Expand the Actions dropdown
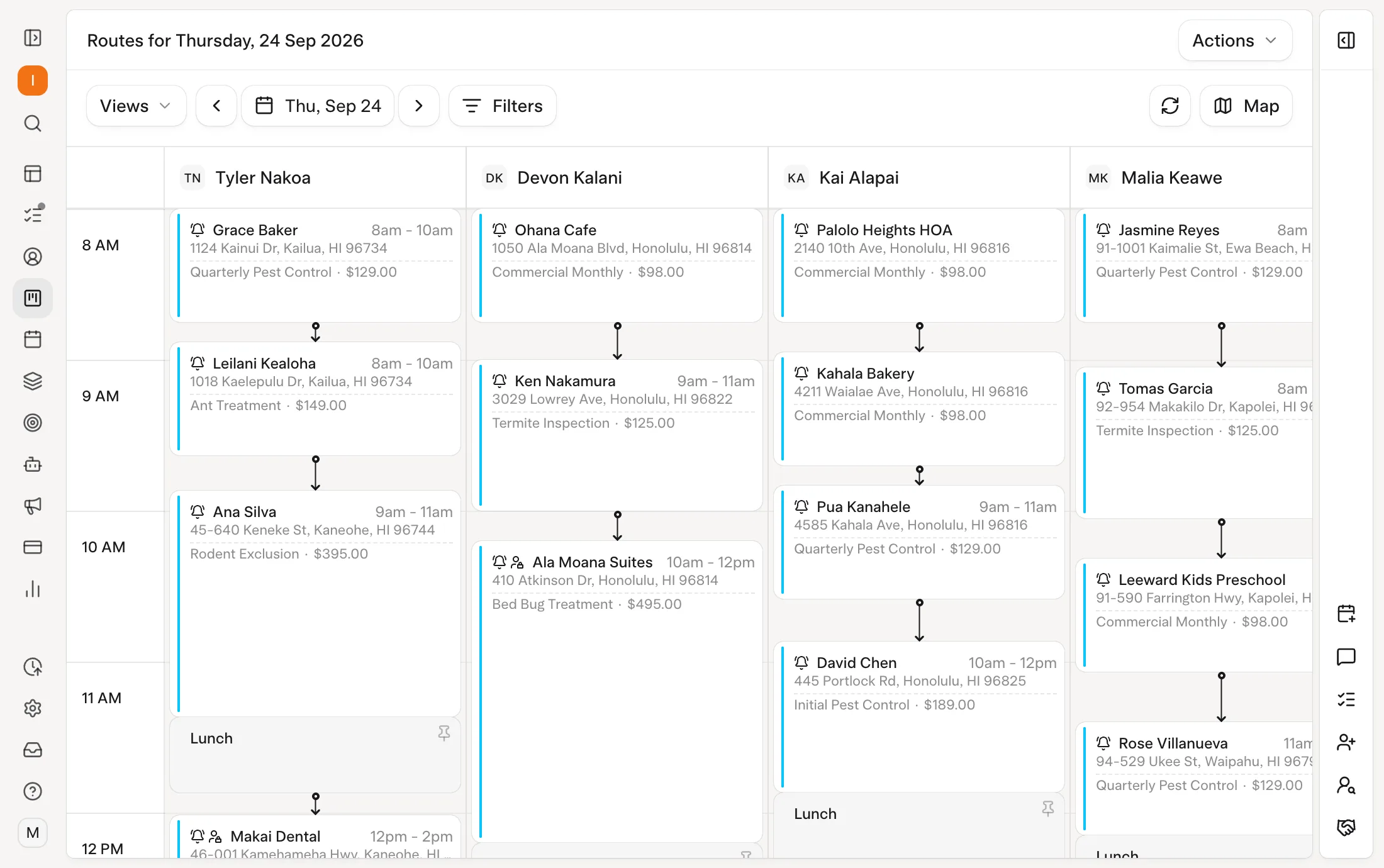Screen dimensions: 1384x868 [x=1235, y=40]
